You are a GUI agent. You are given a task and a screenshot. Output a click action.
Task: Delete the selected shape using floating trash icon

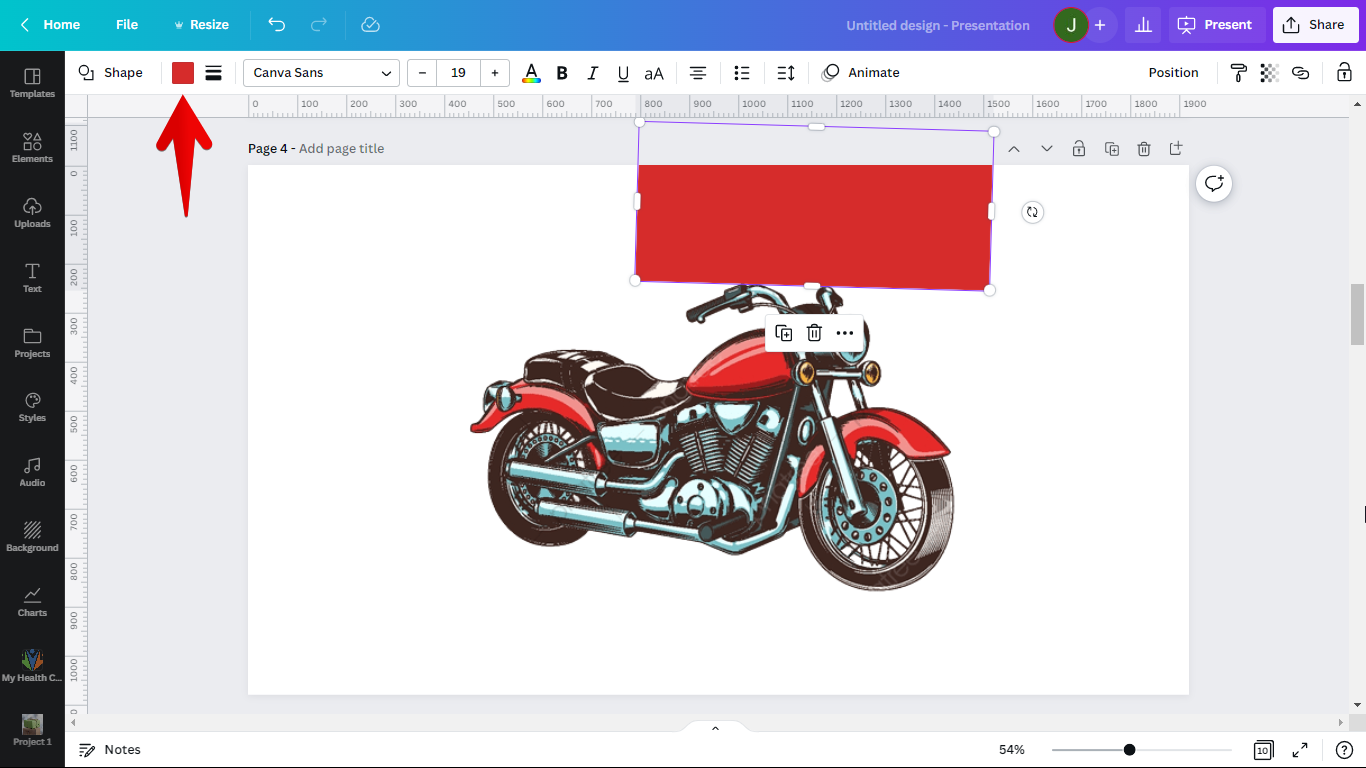[814, 333]
